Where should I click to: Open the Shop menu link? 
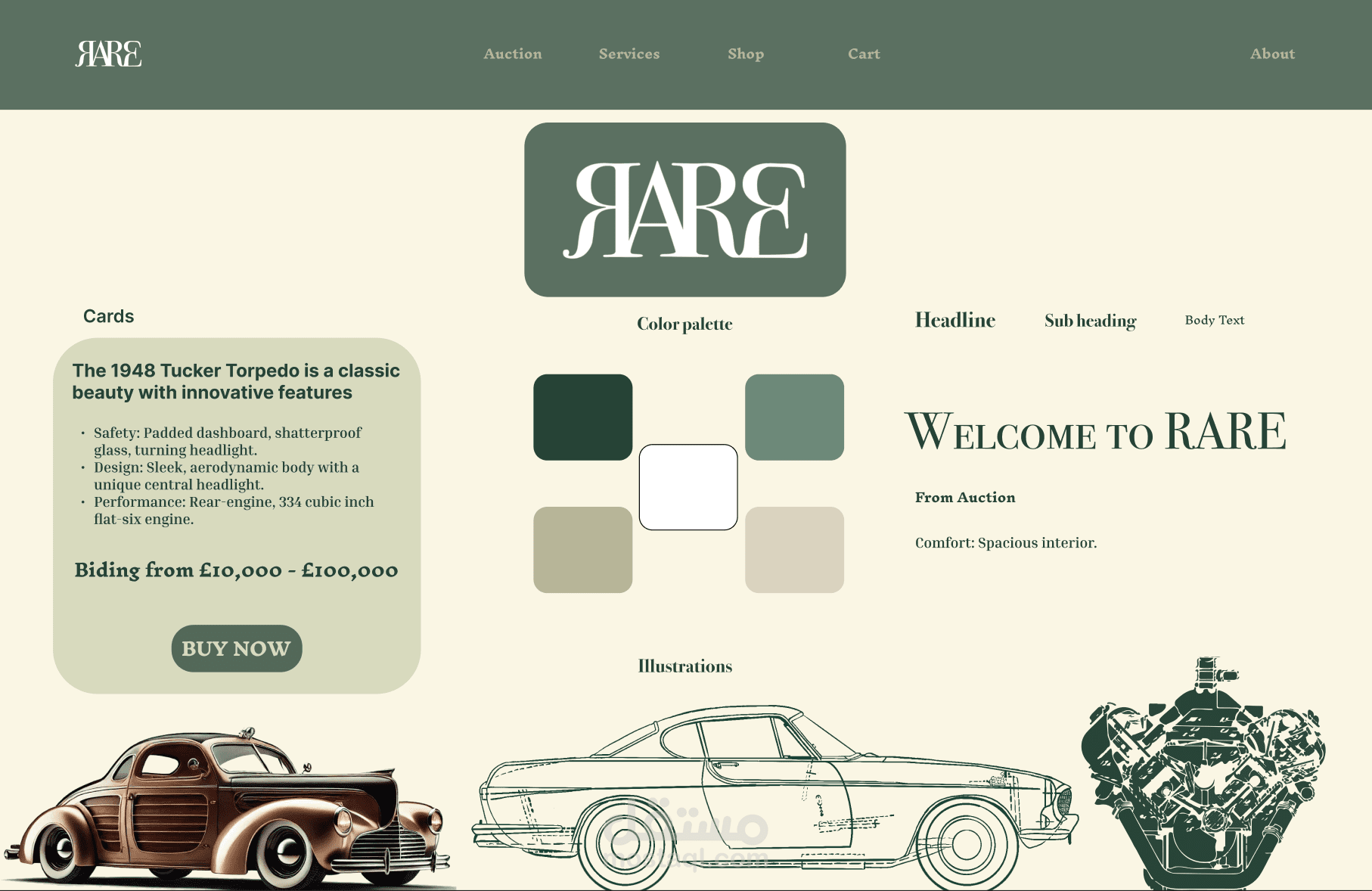(x=746, y=54)
